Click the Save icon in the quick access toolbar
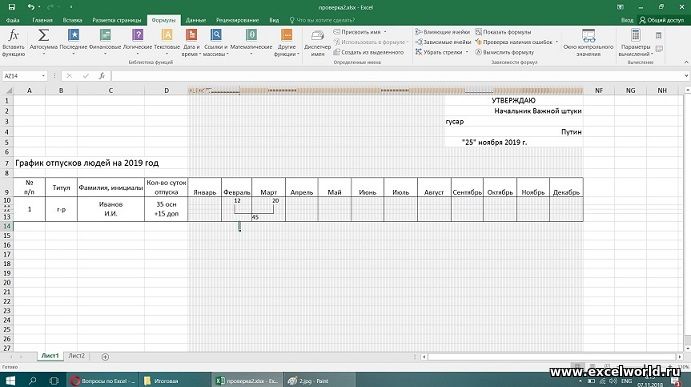691x387 pixels. 12,7
